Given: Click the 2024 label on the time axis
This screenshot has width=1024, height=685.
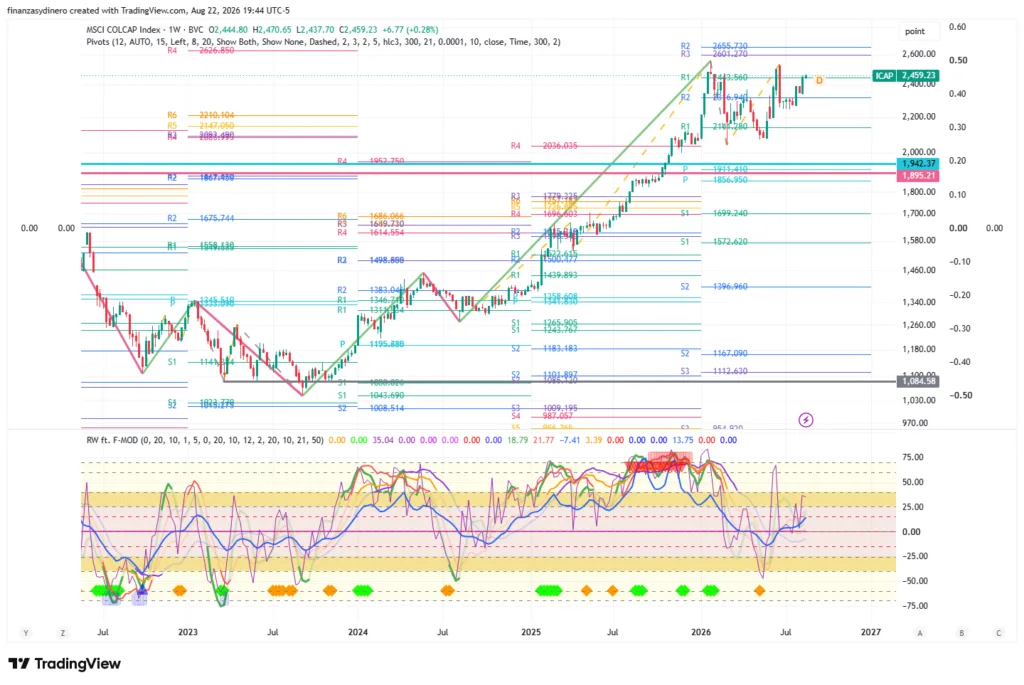Looking at the screenshot, I should click(x=358, y=632).
